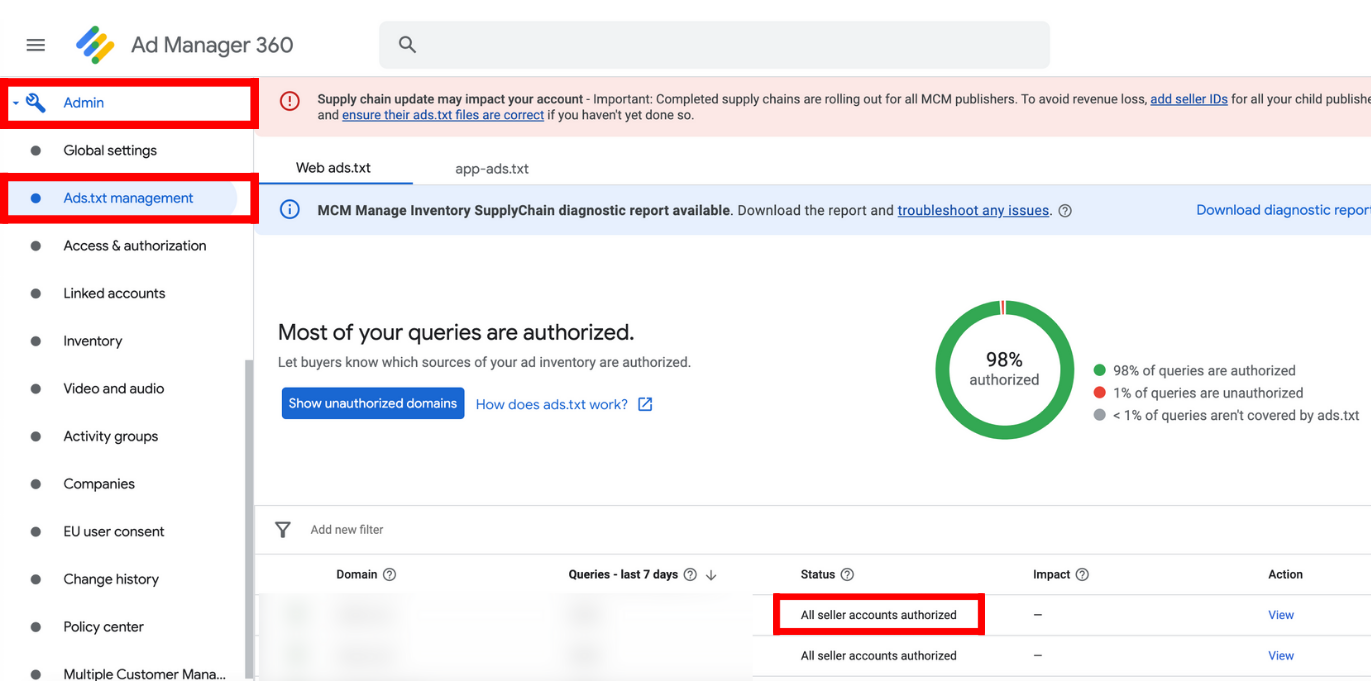Click help icon next to Domain header
The image size is (1371, 700).
click(390, 575)
